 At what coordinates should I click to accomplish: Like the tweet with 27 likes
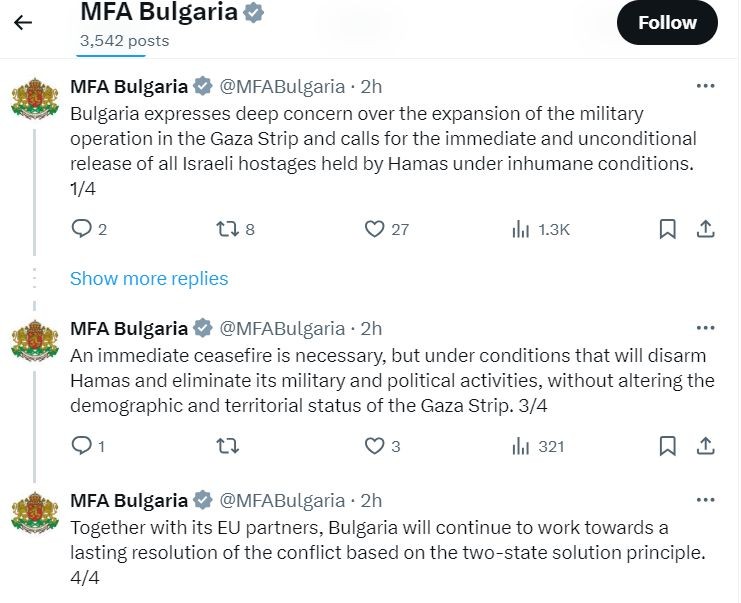click(x=374, y=229)
